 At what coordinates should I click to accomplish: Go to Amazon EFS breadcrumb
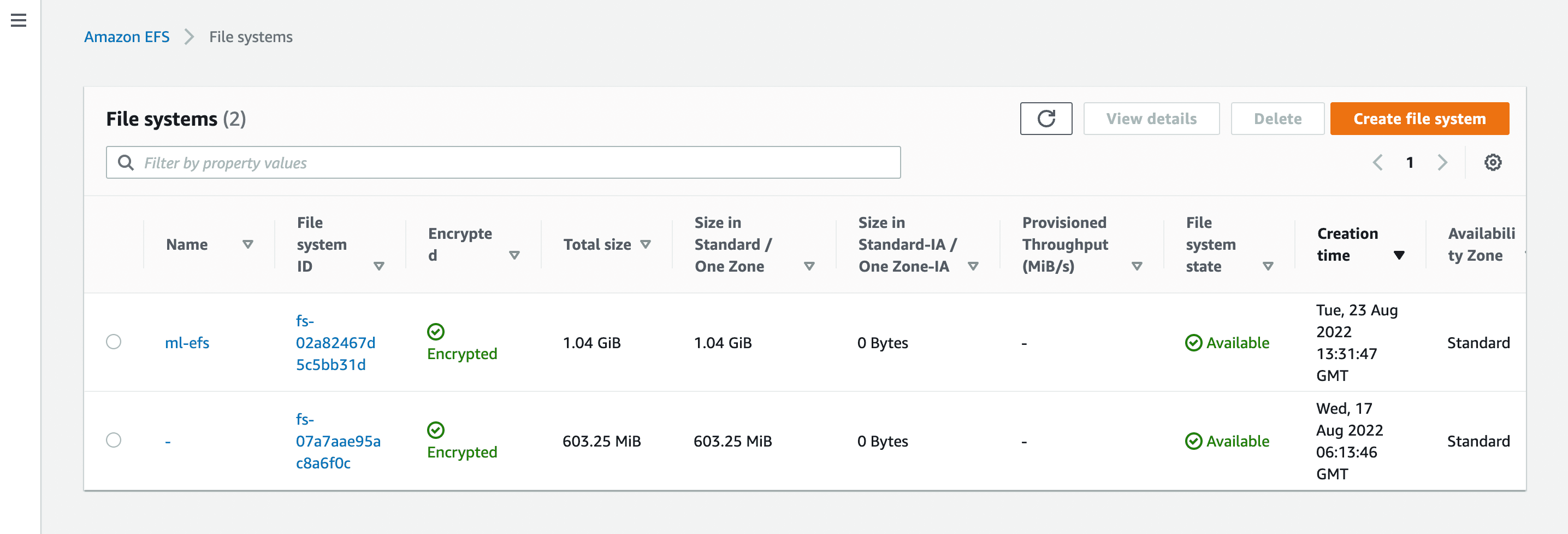[x=127, y=37]
